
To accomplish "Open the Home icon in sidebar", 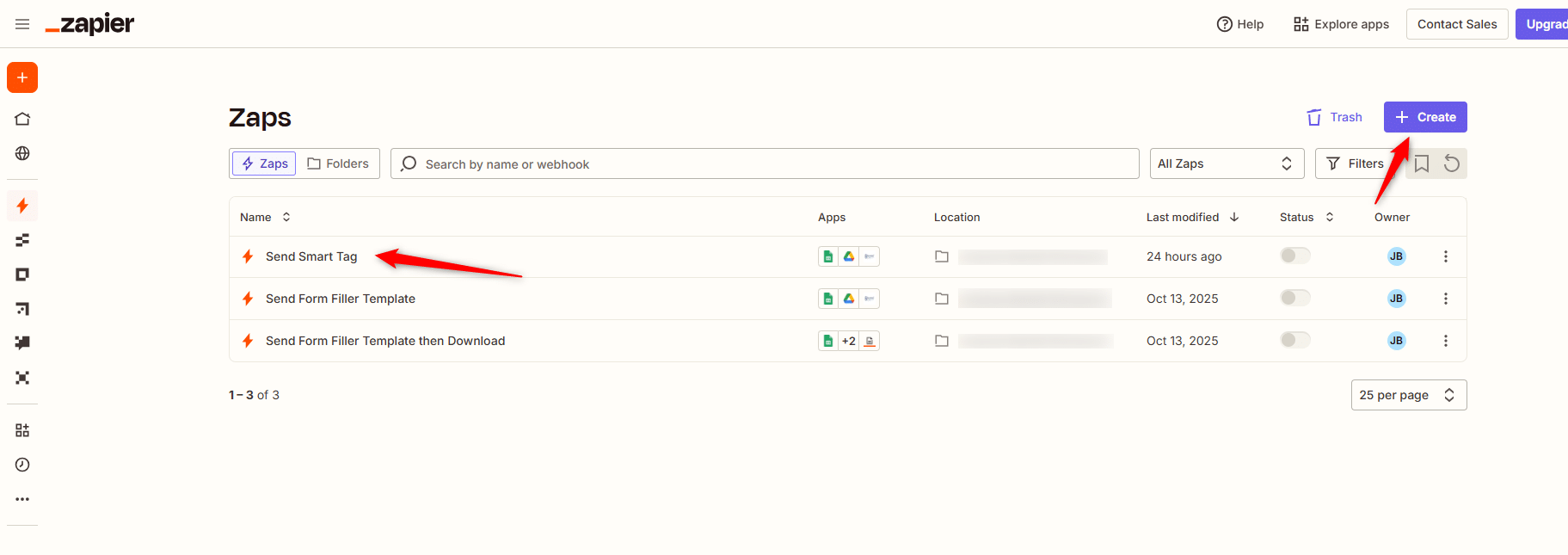I will (22, 119).
